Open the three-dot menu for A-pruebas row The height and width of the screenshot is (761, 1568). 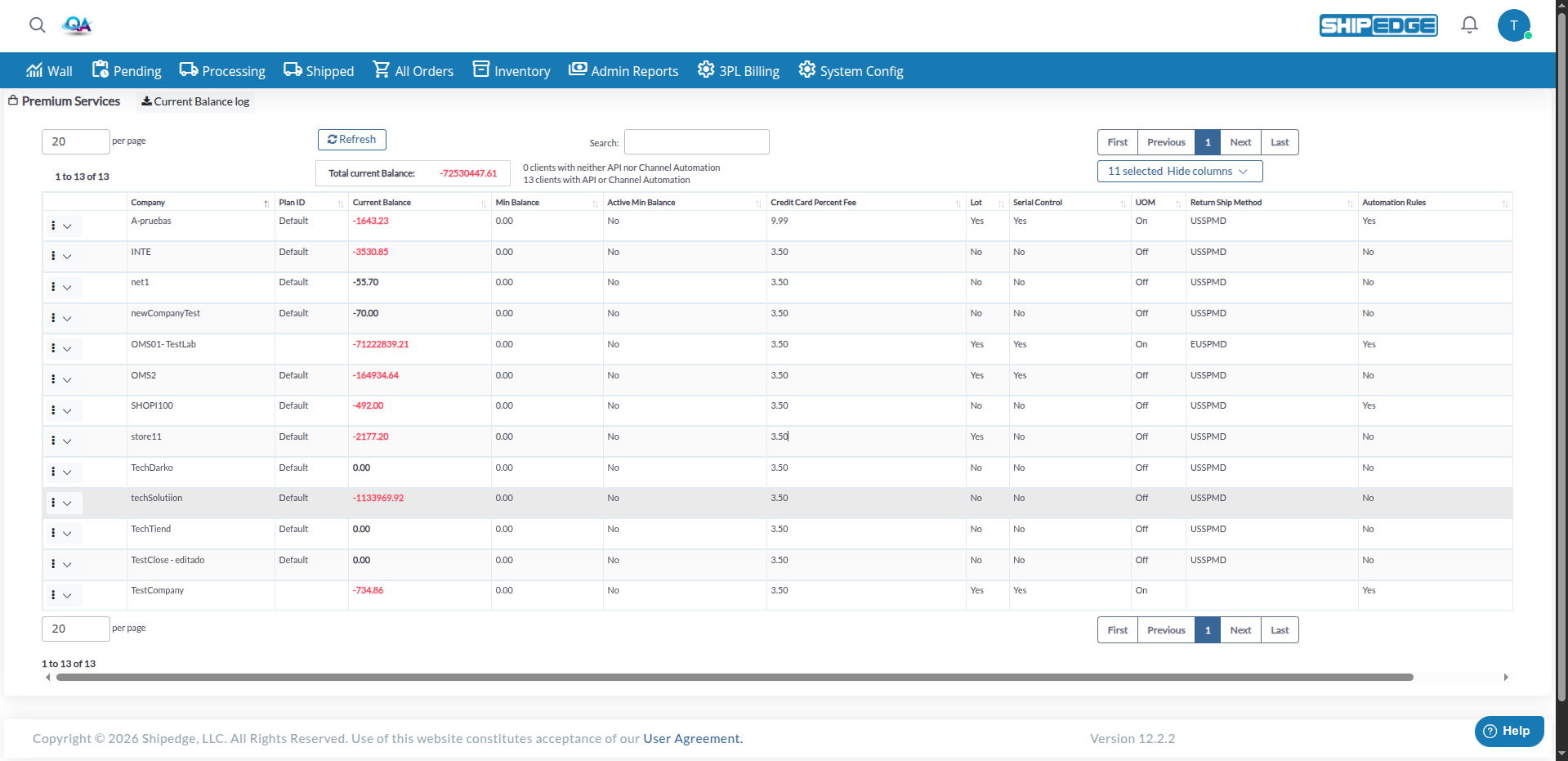point(53,226)
